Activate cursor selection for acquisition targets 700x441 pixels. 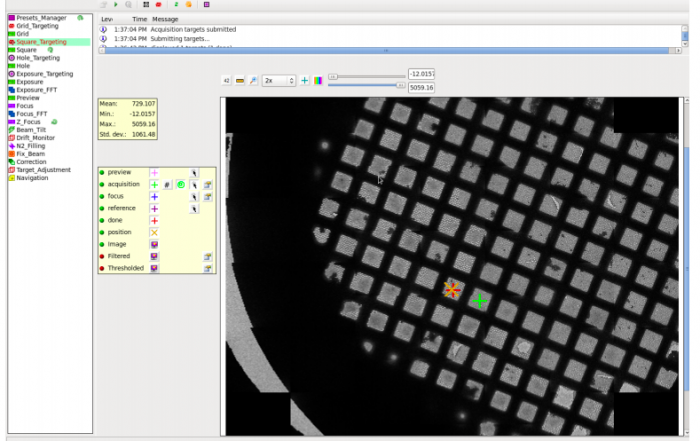pyautogui.click(x=194, y=185)
